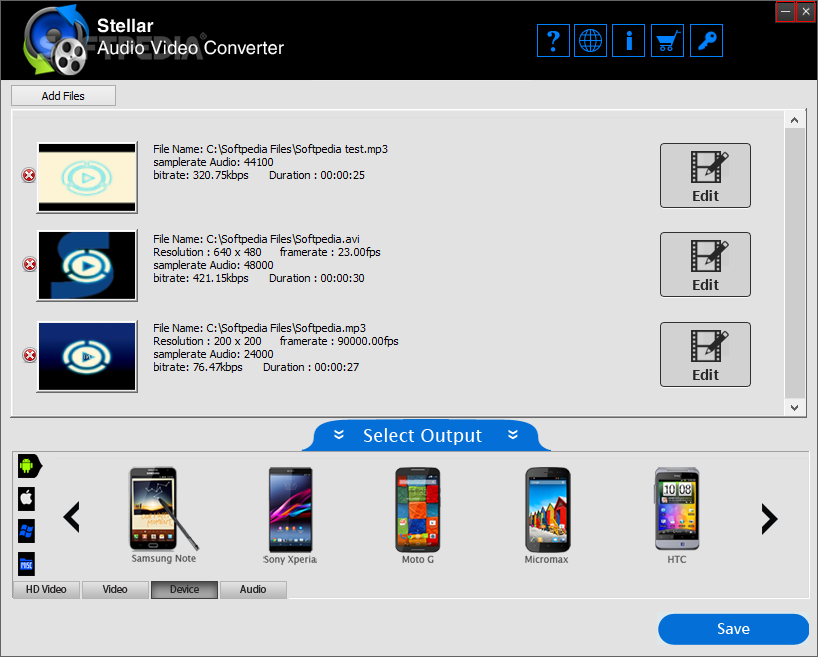Preview the Softpedia.avi thumbnail
Screen dimensions: 818x657
coord(87,265)
